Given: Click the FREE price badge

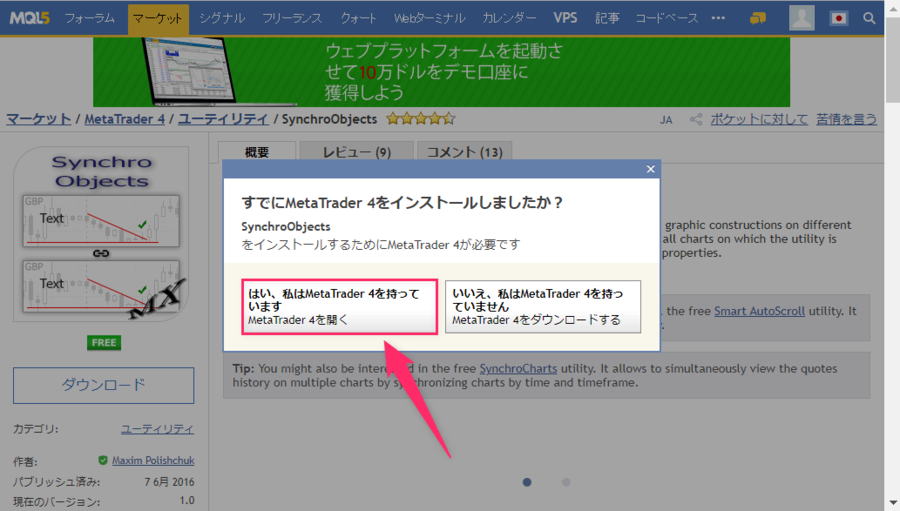Looking at the screenshot, I should pyautogui.click(x=104, y=343).
